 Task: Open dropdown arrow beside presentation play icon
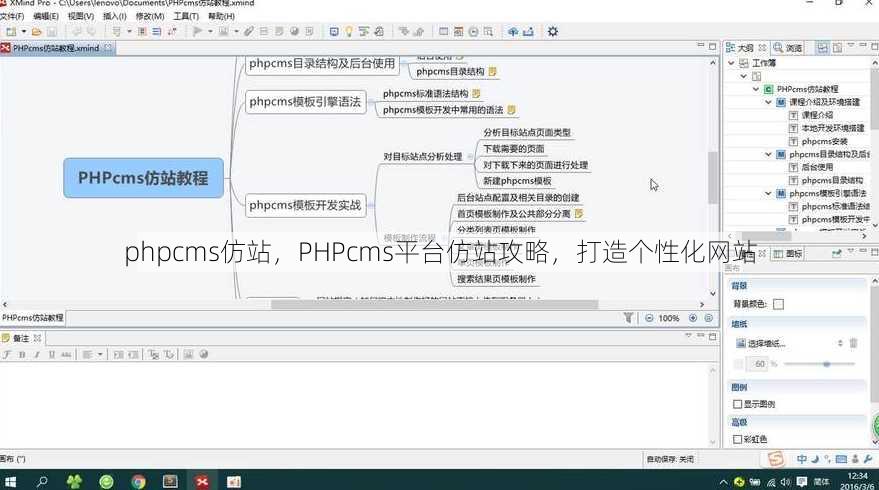[210, 31]
